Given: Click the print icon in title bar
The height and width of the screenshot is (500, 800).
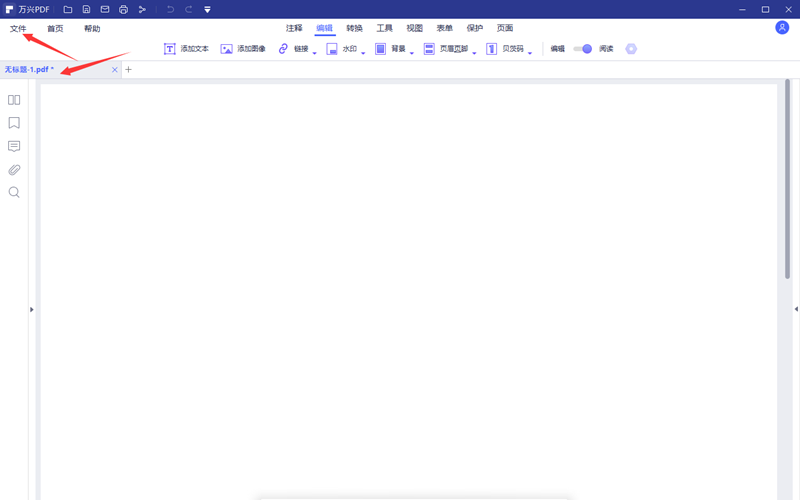Looking at the screenshot, I should tap(123, 10).
